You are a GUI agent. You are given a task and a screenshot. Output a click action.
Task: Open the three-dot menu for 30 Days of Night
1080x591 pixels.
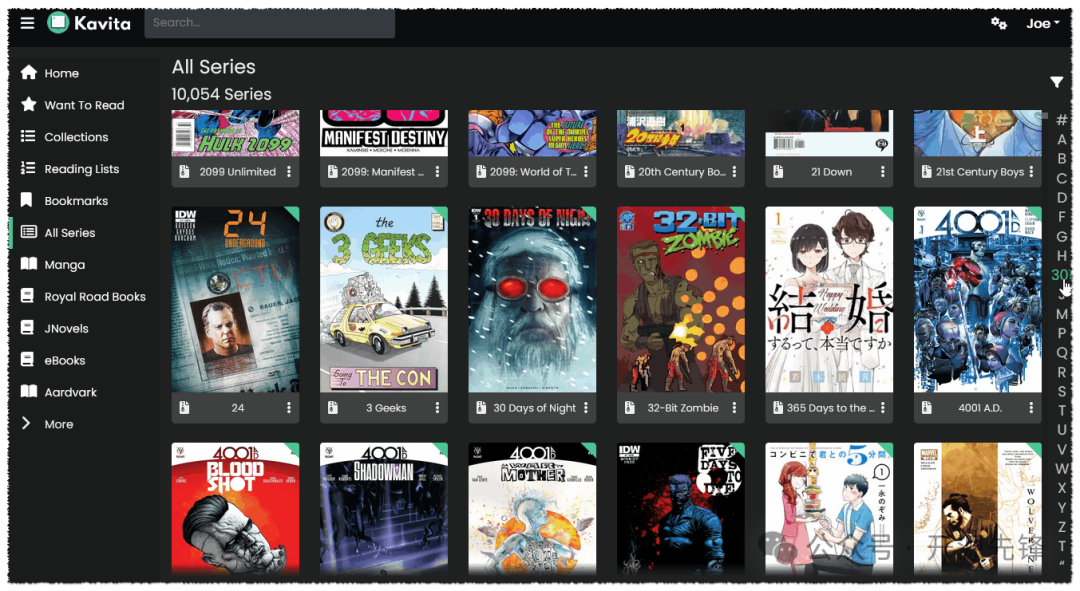[586, 408]
